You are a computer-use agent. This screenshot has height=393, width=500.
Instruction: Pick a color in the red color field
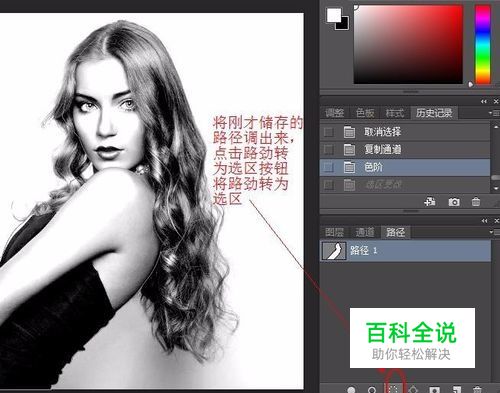tap(408, 44)
